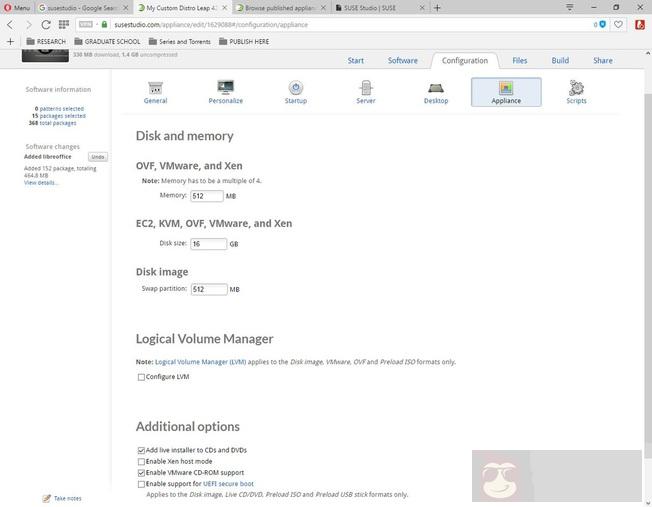Click the appliance thumbnail image
The height and width of the screenshot is (507, 652).
(45, 55)
